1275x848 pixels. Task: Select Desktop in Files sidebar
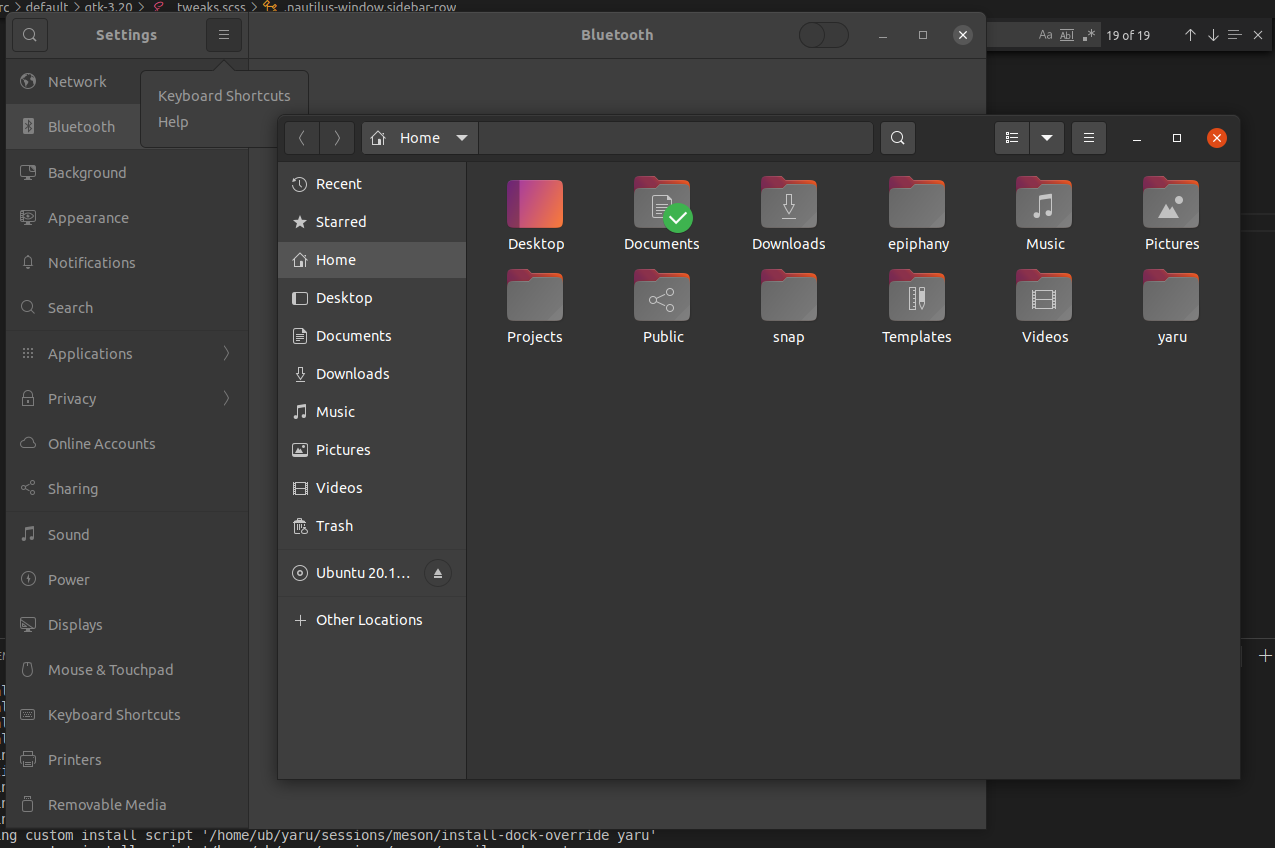coord(372,298)
